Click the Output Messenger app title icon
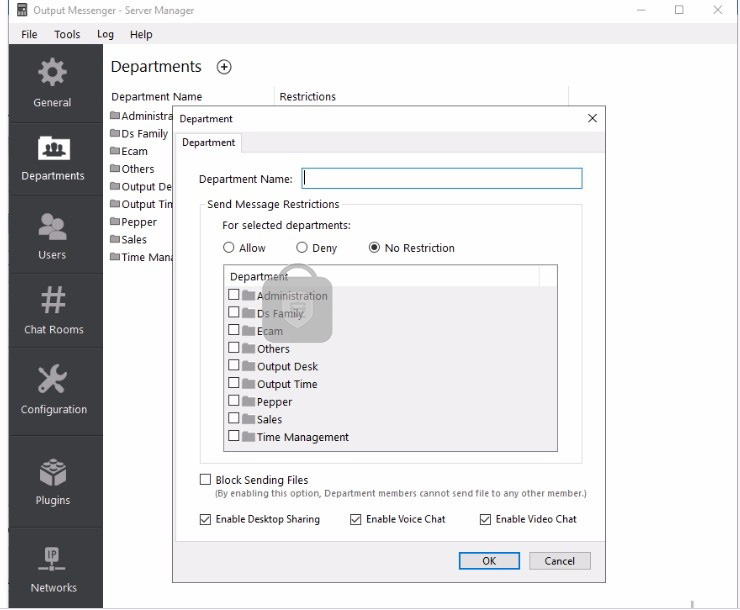This screenshot has width=740, height=610. tap(22, 10)
